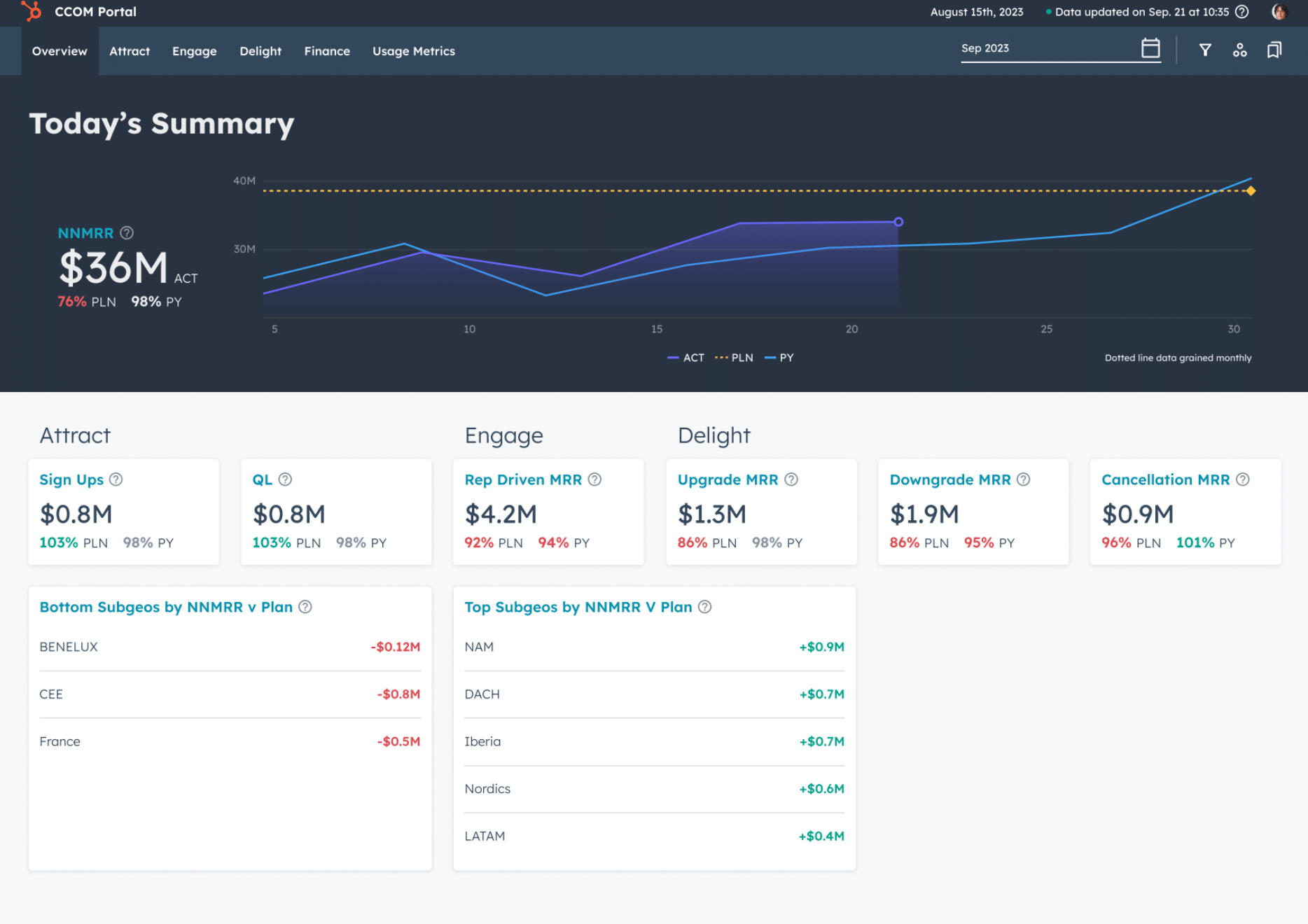Open the calendar date picker icon
Screen dimensions: 1308x924
(x=1150, y=48)
